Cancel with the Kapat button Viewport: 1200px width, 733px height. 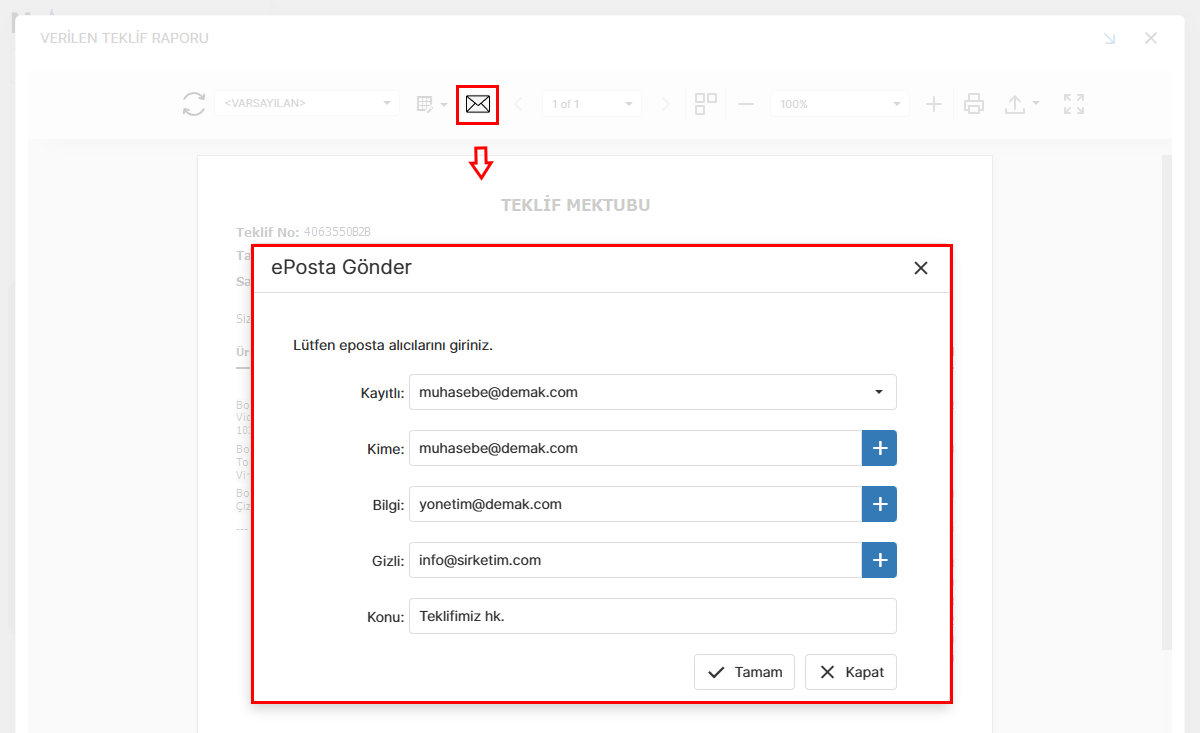point(851,672)
